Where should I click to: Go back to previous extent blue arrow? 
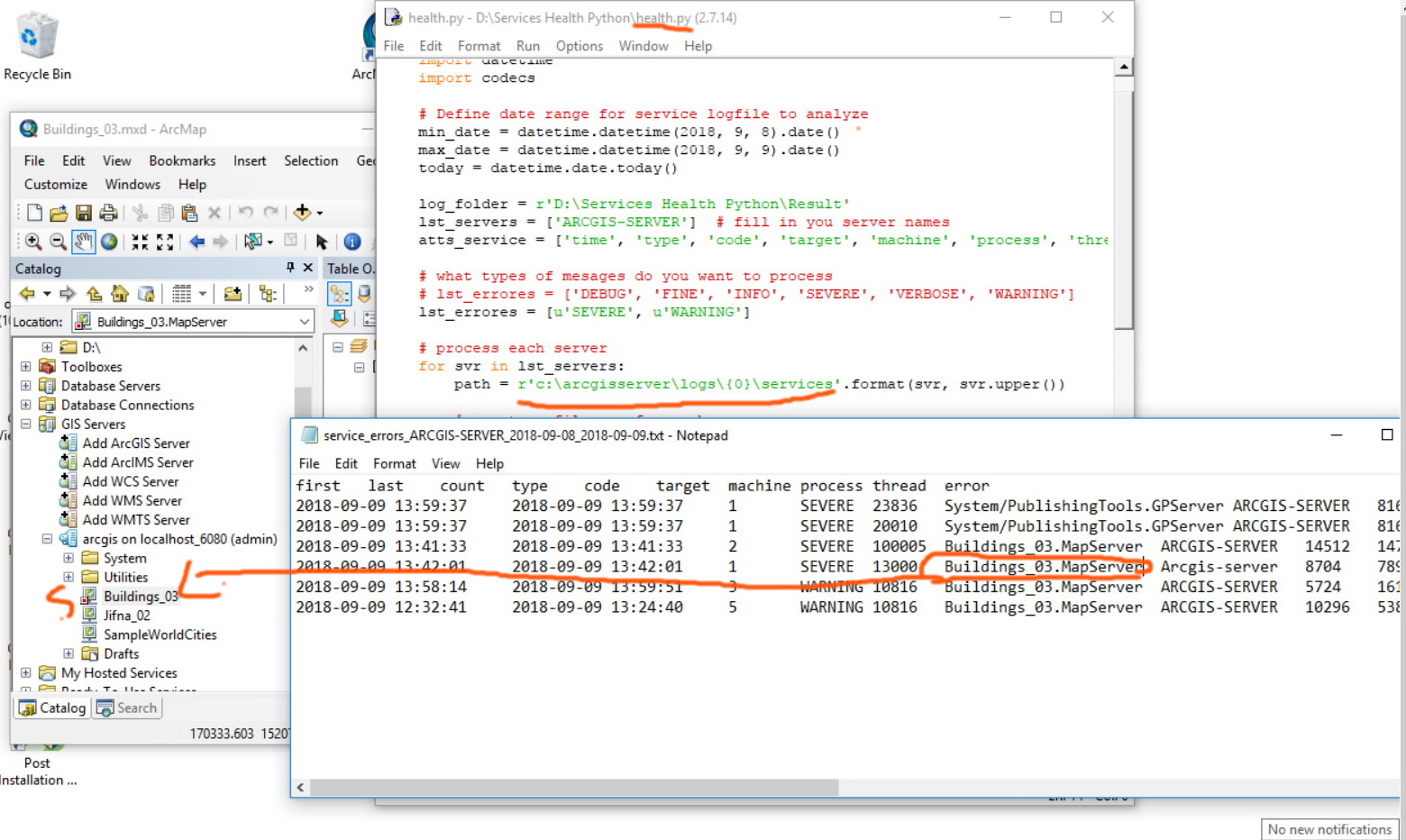[196, 242]
